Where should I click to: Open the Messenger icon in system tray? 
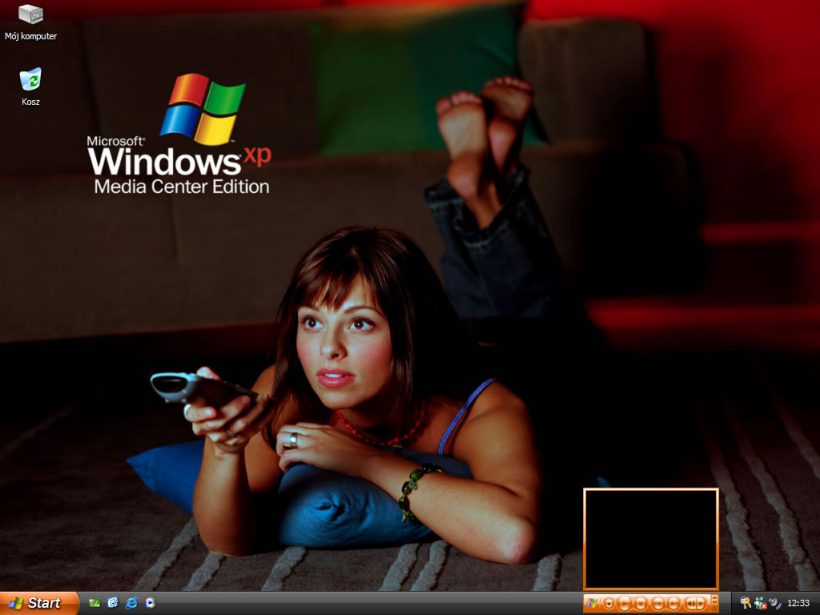coord(760,603)
